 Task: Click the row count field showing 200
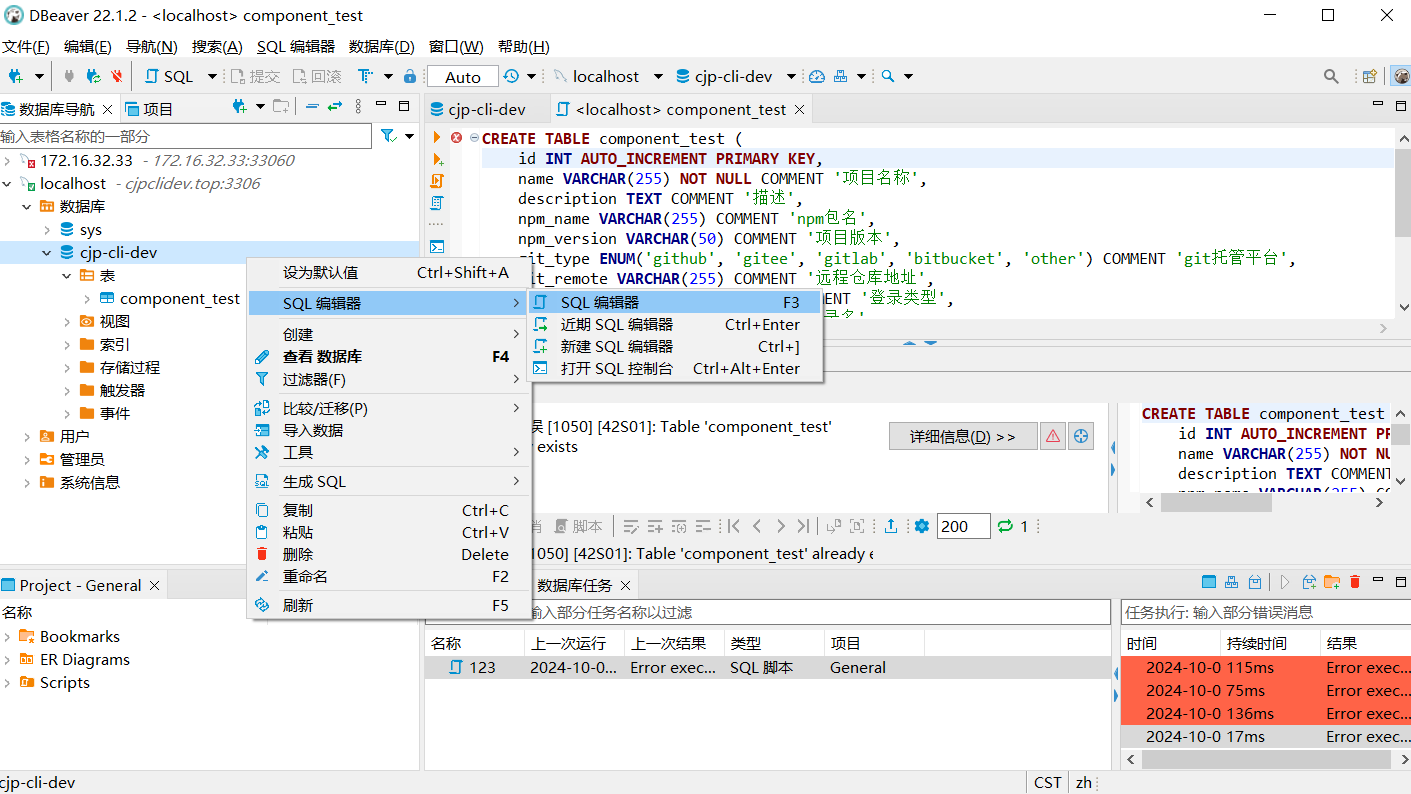click(963, 526)
